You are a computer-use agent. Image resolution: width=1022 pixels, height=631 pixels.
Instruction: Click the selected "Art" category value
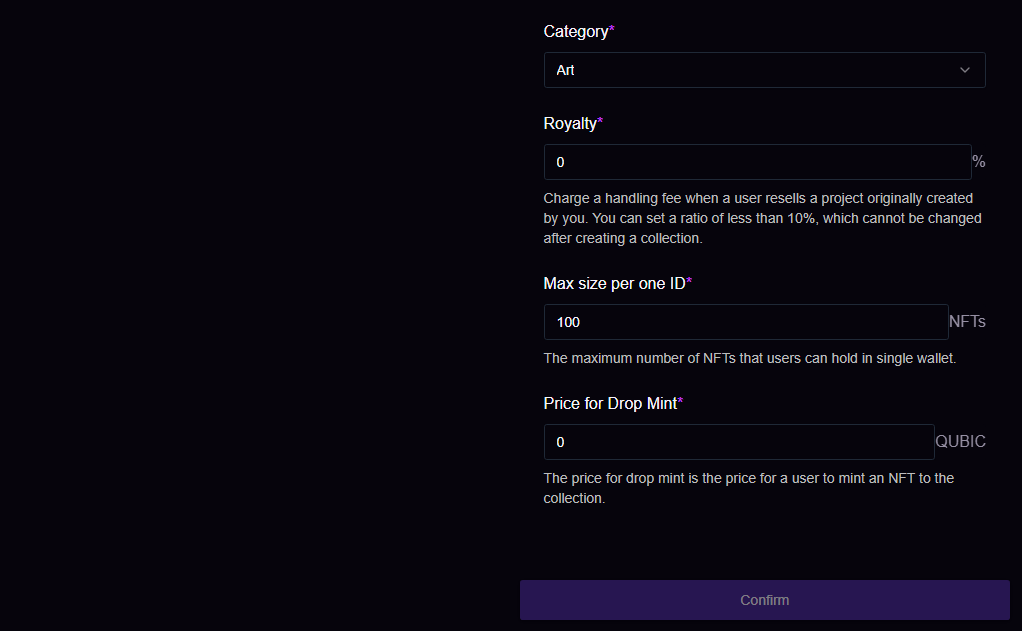[x=566, y=71]
